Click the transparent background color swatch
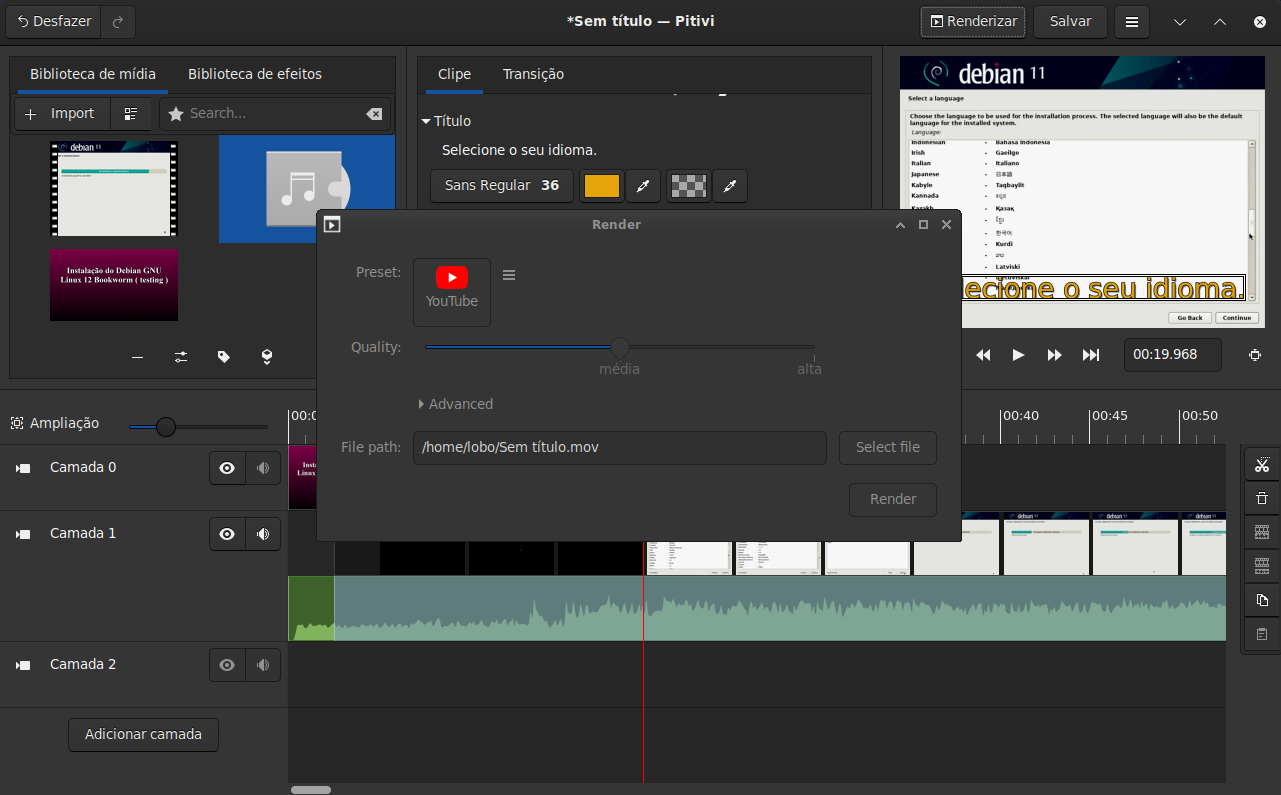This screenshot has width=1281, height=795. tap(688, 186)
